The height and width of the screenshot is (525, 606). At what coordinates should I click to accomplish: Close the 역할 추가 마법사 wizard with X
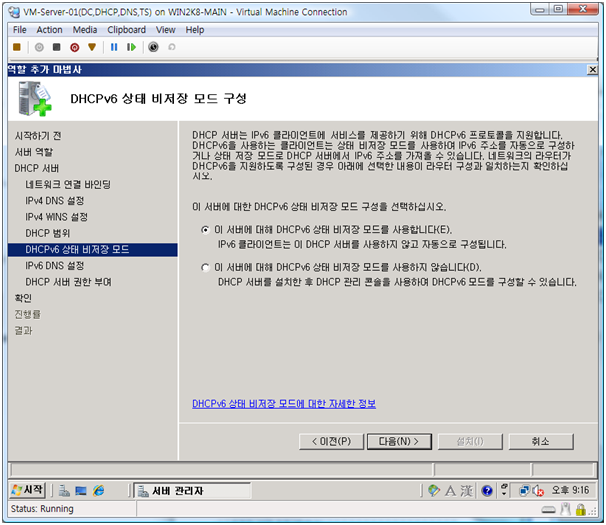click(x=592, y=70)
